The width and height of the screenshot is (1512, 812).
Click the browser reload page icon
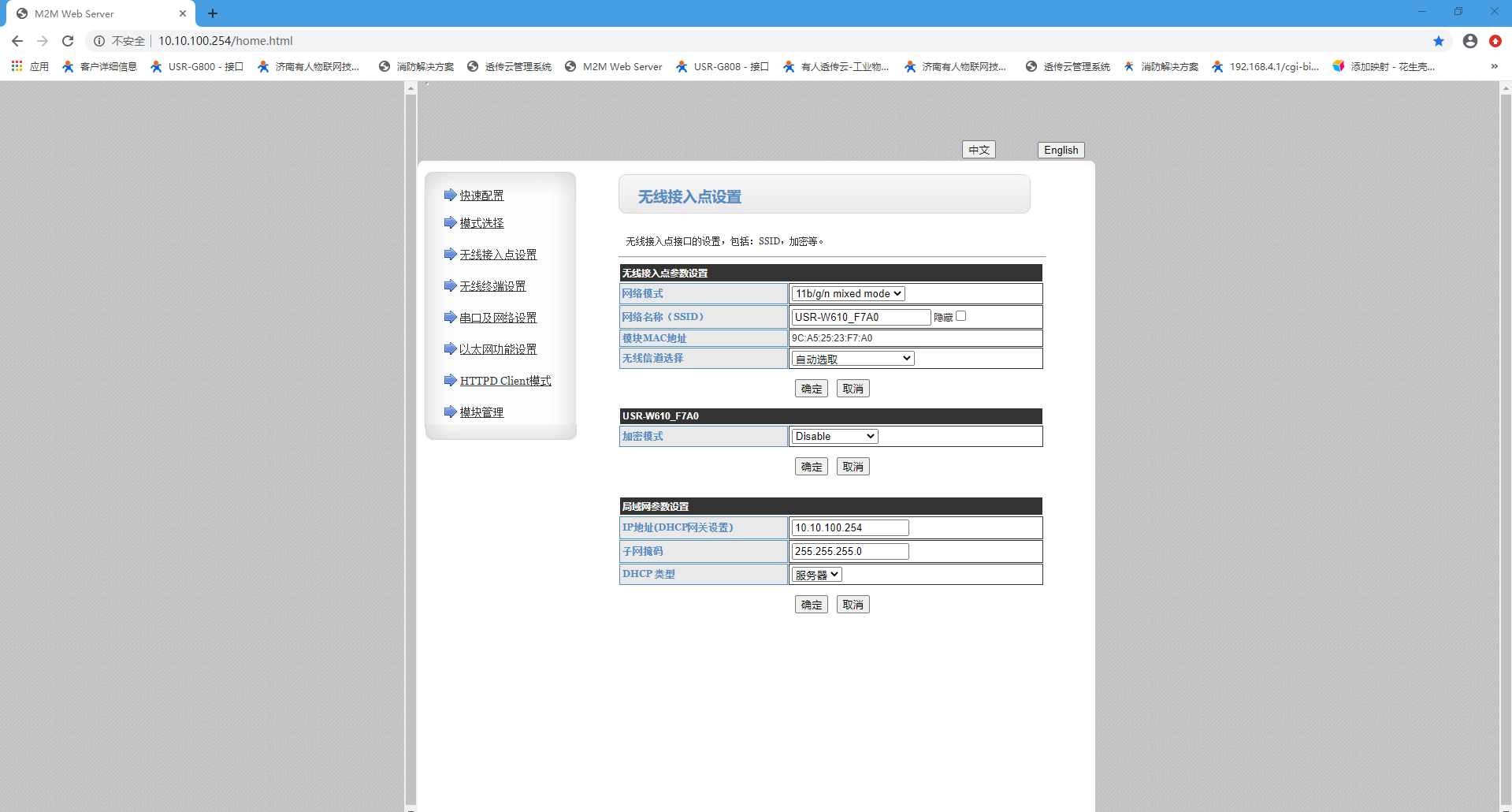[68, 41]
